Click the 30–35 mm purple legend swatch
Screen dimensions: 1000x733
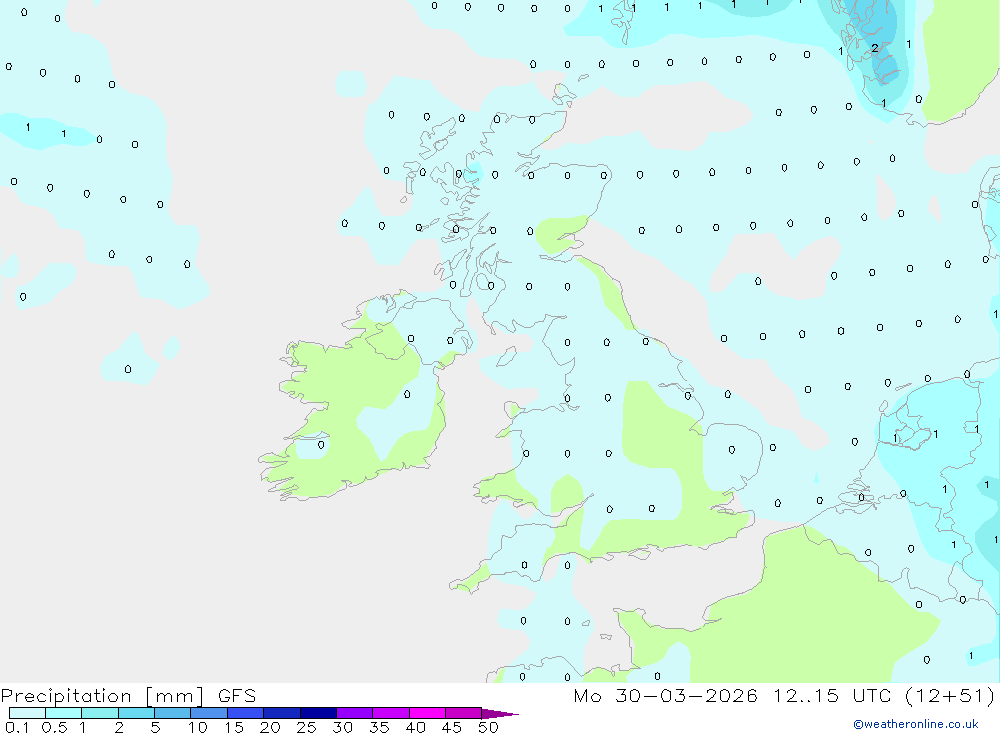tap(355, 713)
